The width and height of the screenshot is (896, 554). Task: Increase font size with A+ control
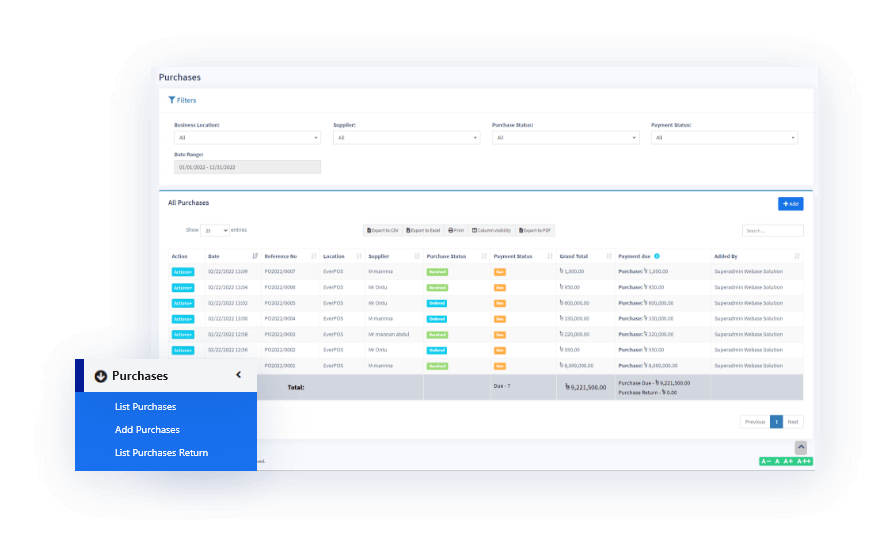point(788,461)
